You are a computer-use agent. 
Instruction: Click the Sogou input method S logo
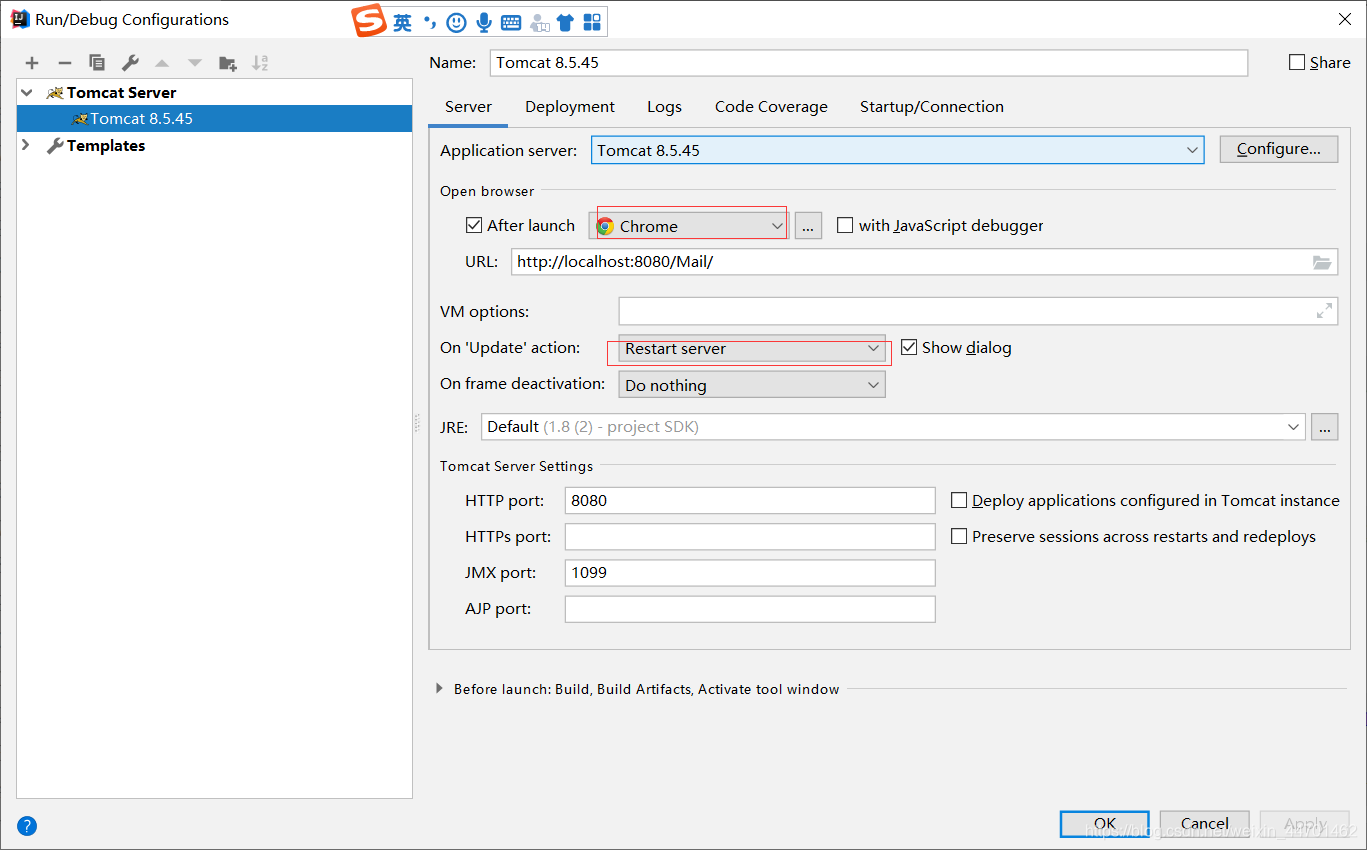click(369, 21)
